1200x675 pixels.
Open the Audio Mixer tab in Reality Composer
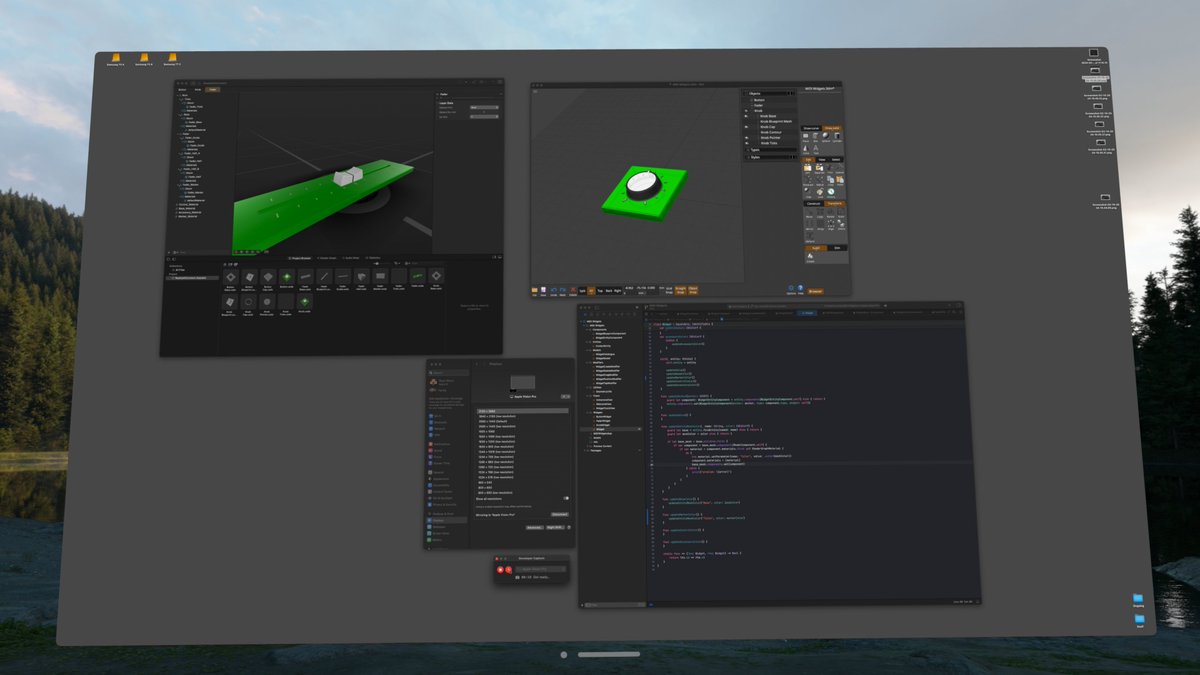coord(351,258)
